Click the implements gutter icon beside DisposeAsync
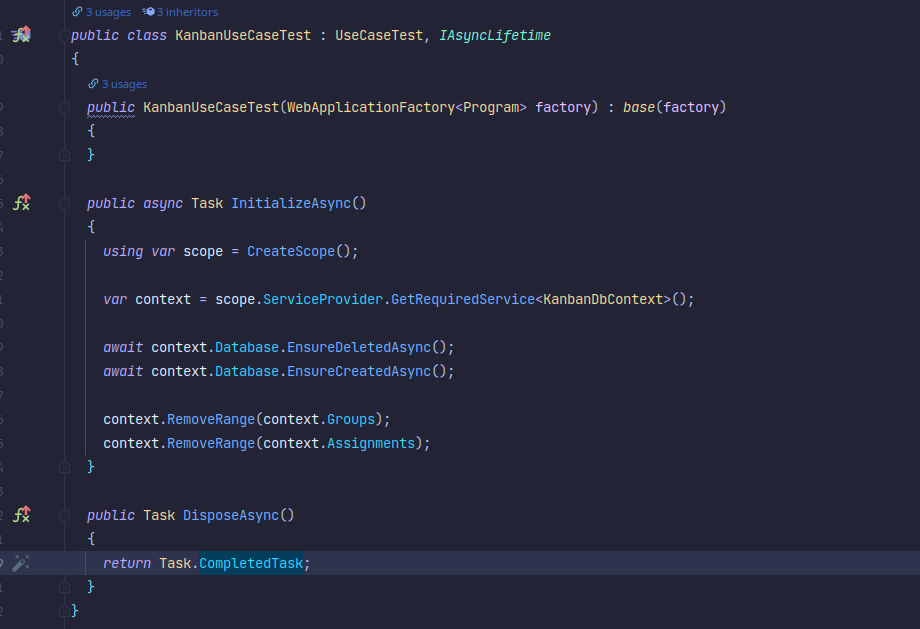Viewport: 920px width, 629px height. click(22, 515)
